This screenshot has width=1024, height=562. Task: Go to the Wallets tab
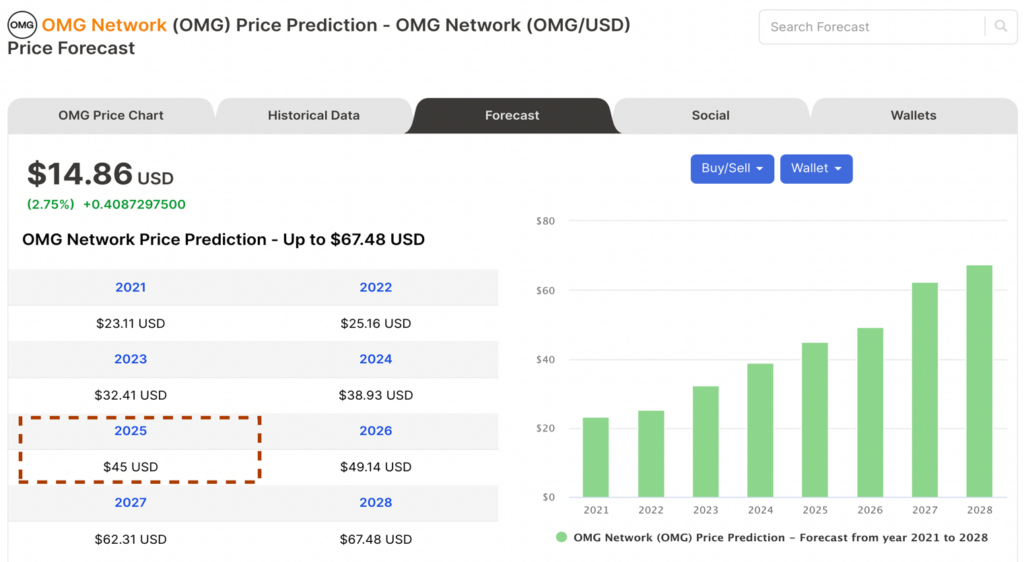[x=913, y=116]
